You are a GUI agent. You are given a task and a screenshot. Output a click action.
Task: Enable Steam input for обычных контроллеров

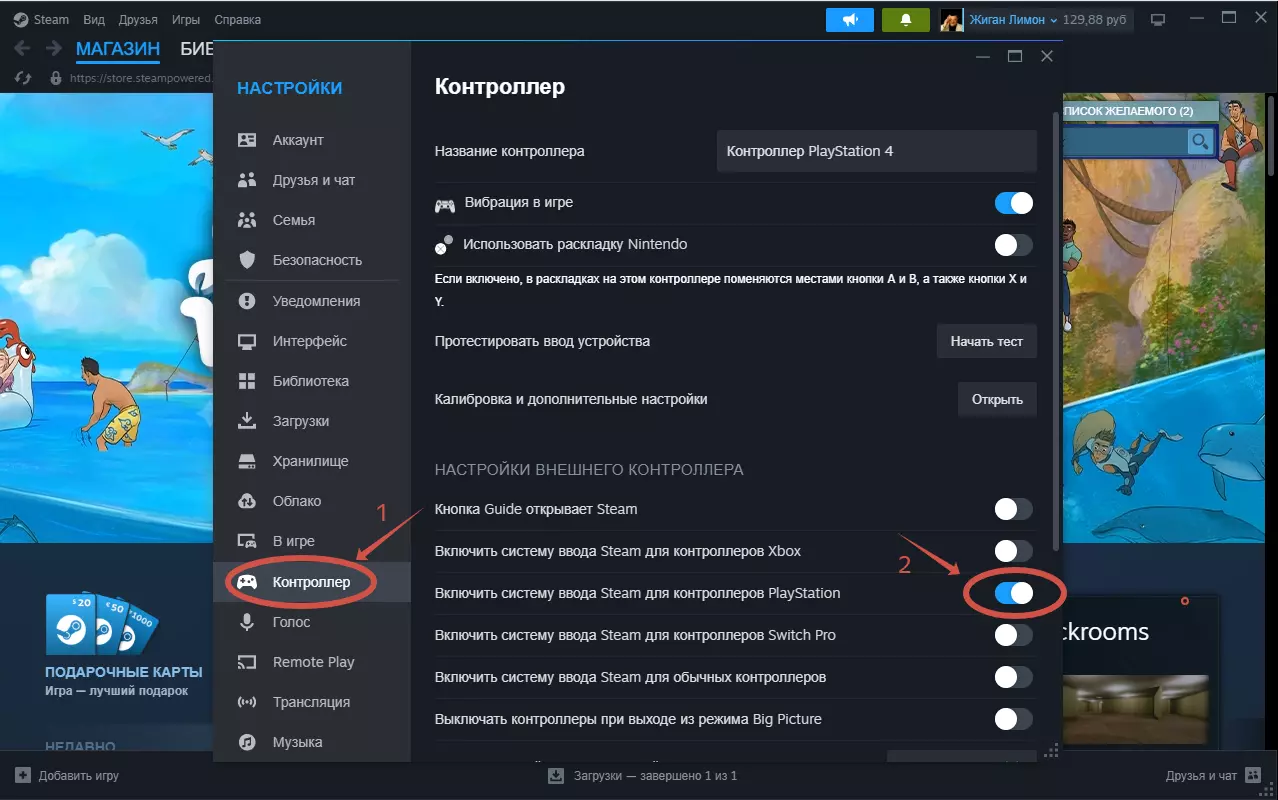click(x=1013, y=677)
